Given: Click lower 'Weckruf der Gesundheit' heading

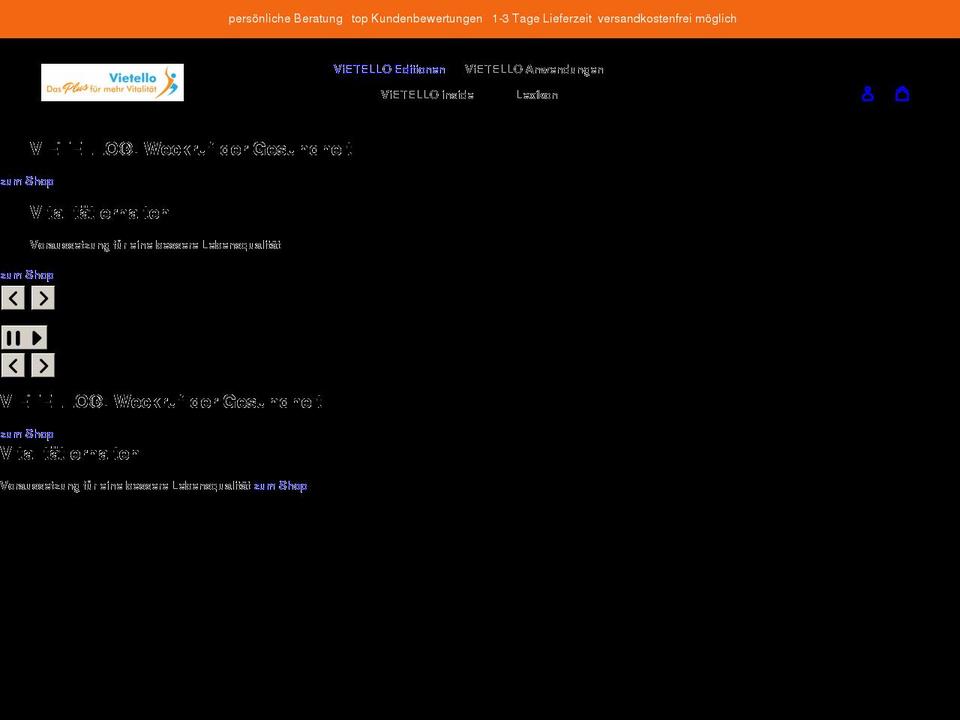Looking at the screenshot, I should pyautogui.click(x=162, y=402).
